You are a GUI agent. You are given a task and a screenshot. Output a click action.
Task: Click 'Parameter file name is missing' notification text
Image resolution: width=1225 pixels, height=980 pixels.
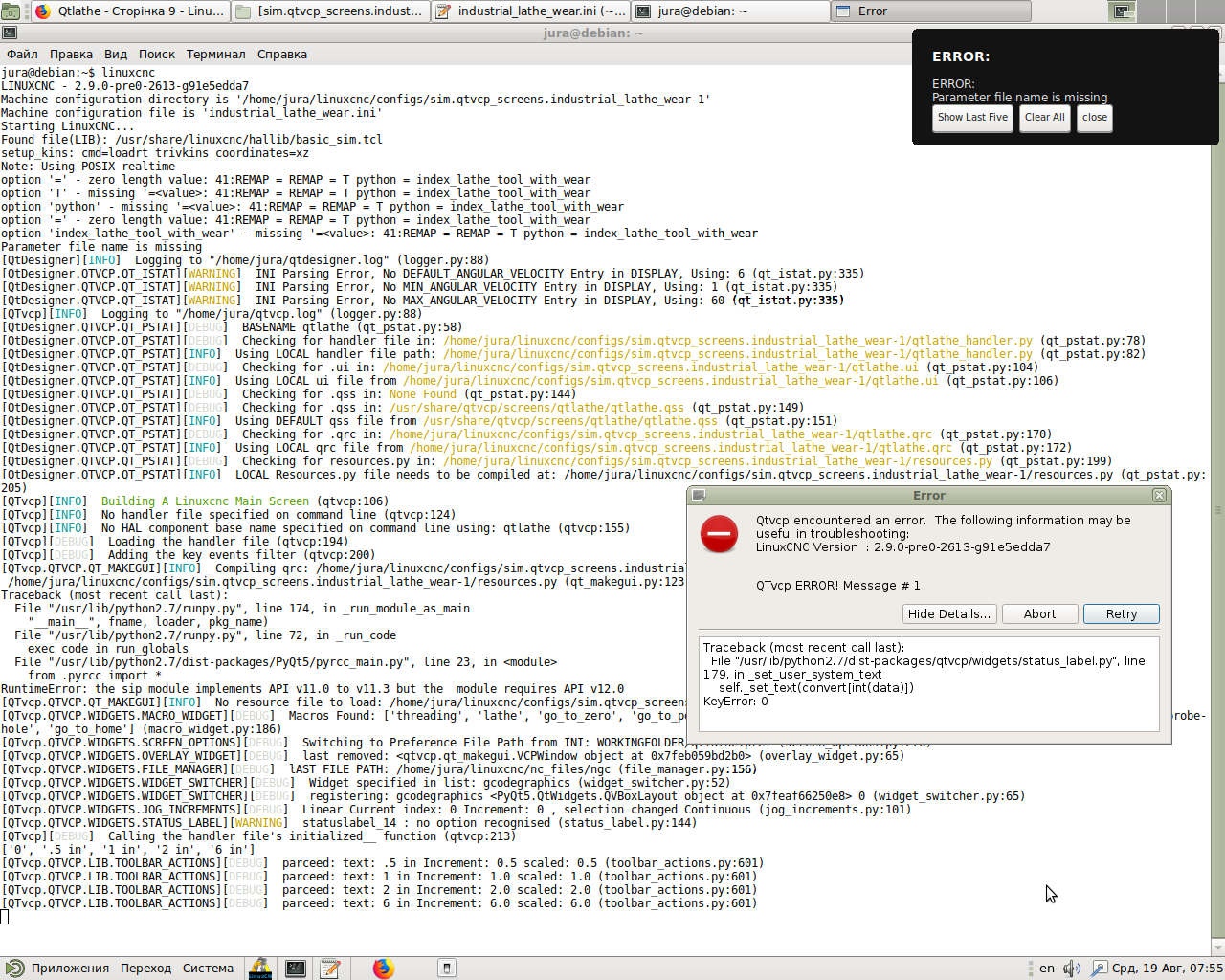(x=1020, y=97)
